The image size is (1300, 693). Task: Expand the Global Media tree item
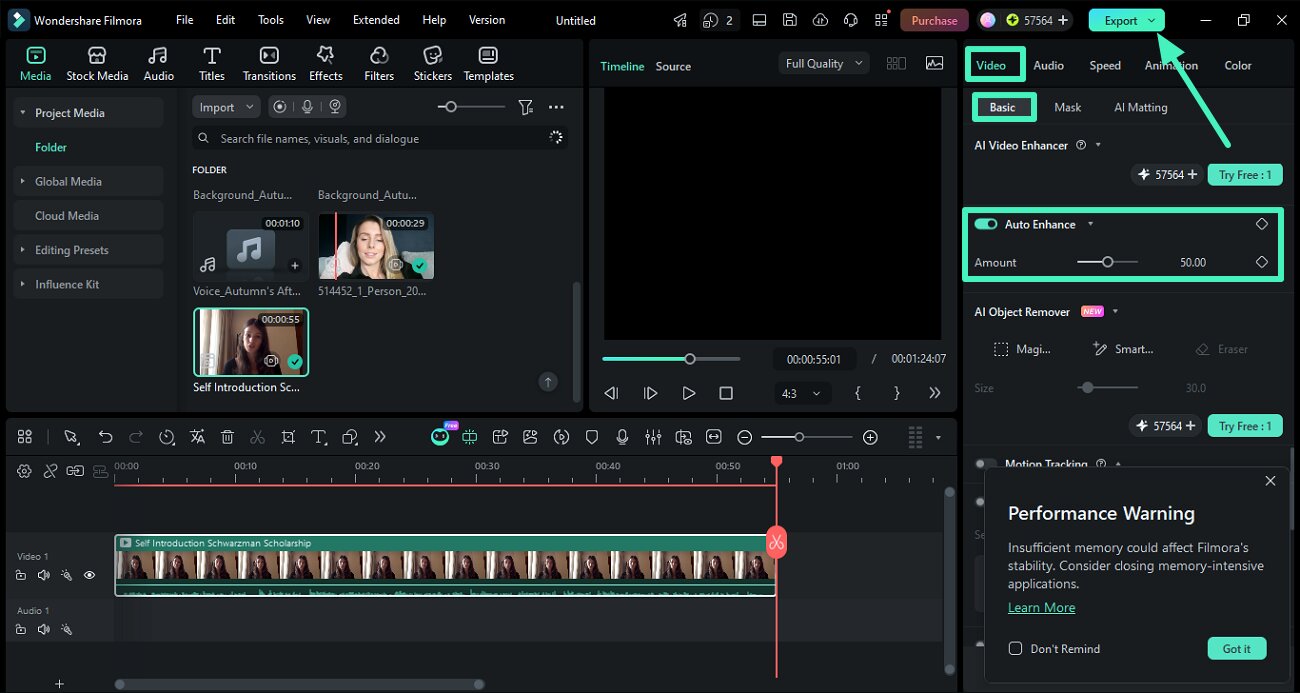[x=22, y=181]
